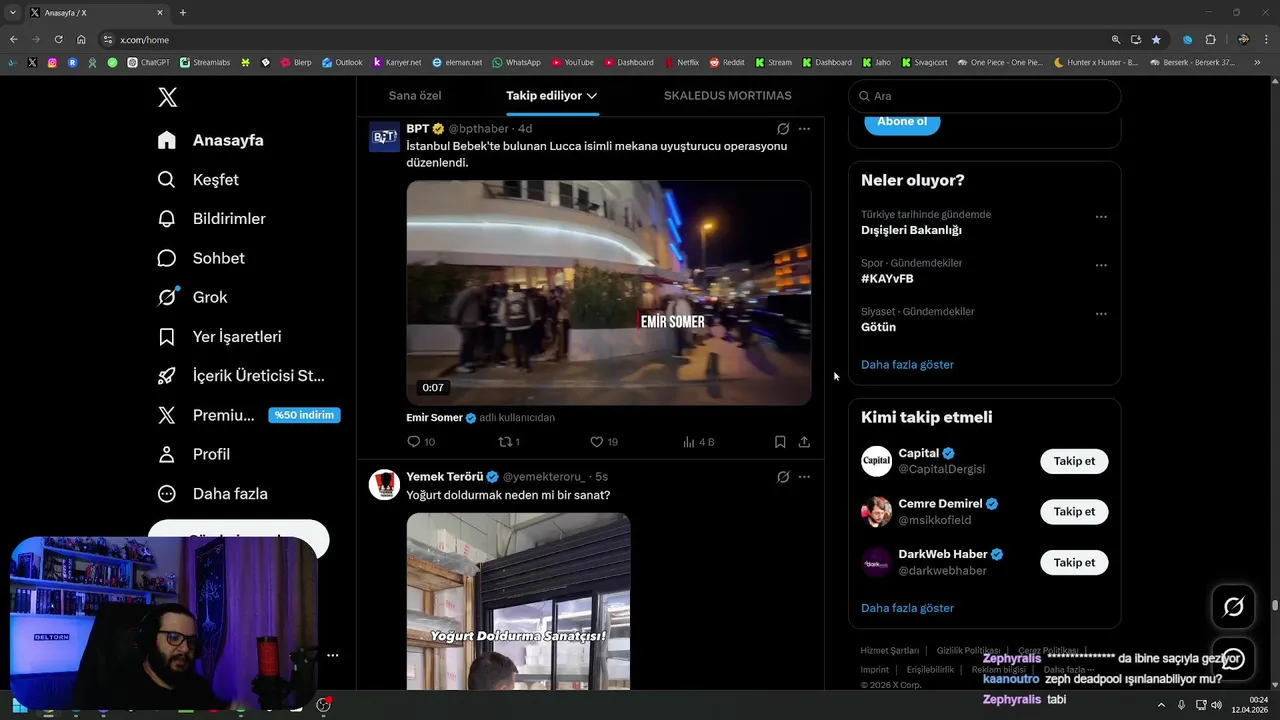Click Daha fazla göster under follow suggestions

907,608
